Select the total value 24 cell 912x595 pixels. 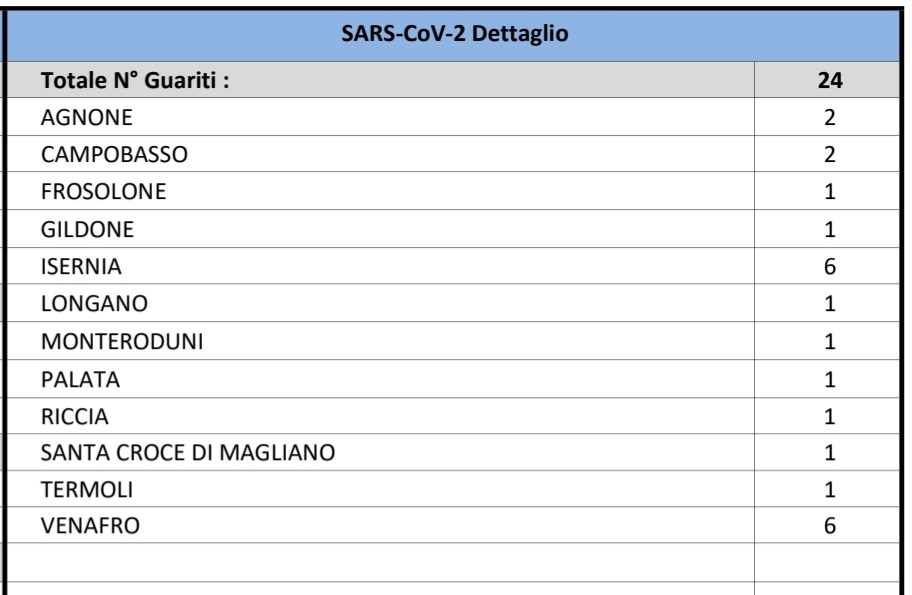coord(829,80)
